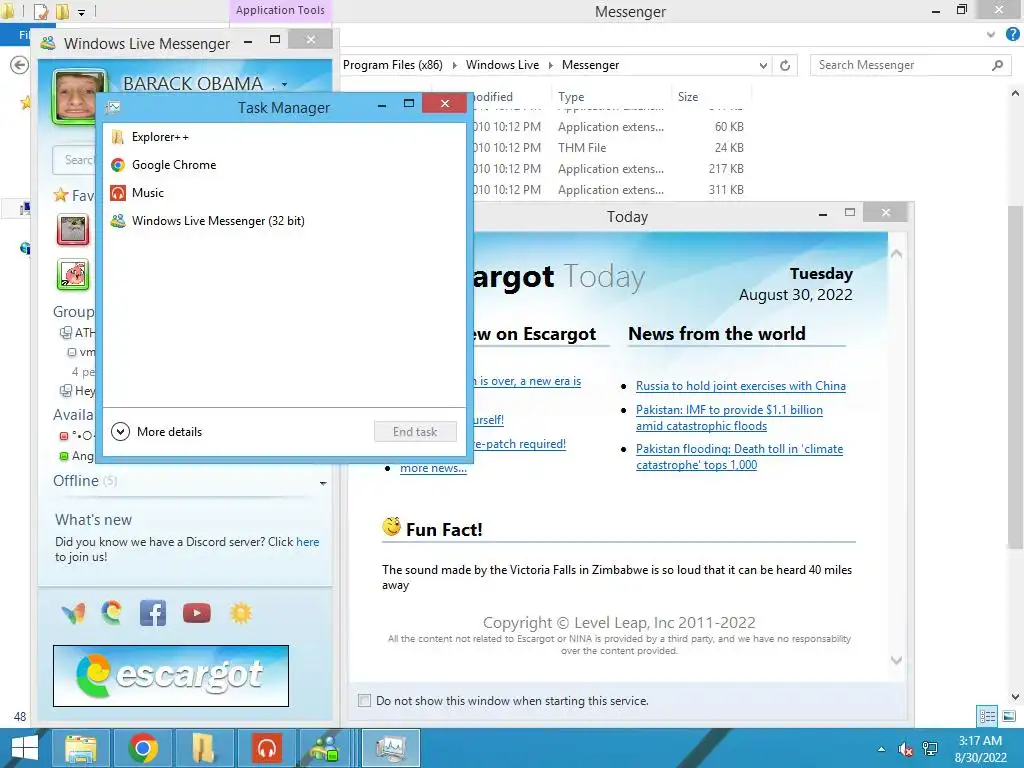Open dropdown next to BARACK OBAMA name

click(x=284, y=84)
